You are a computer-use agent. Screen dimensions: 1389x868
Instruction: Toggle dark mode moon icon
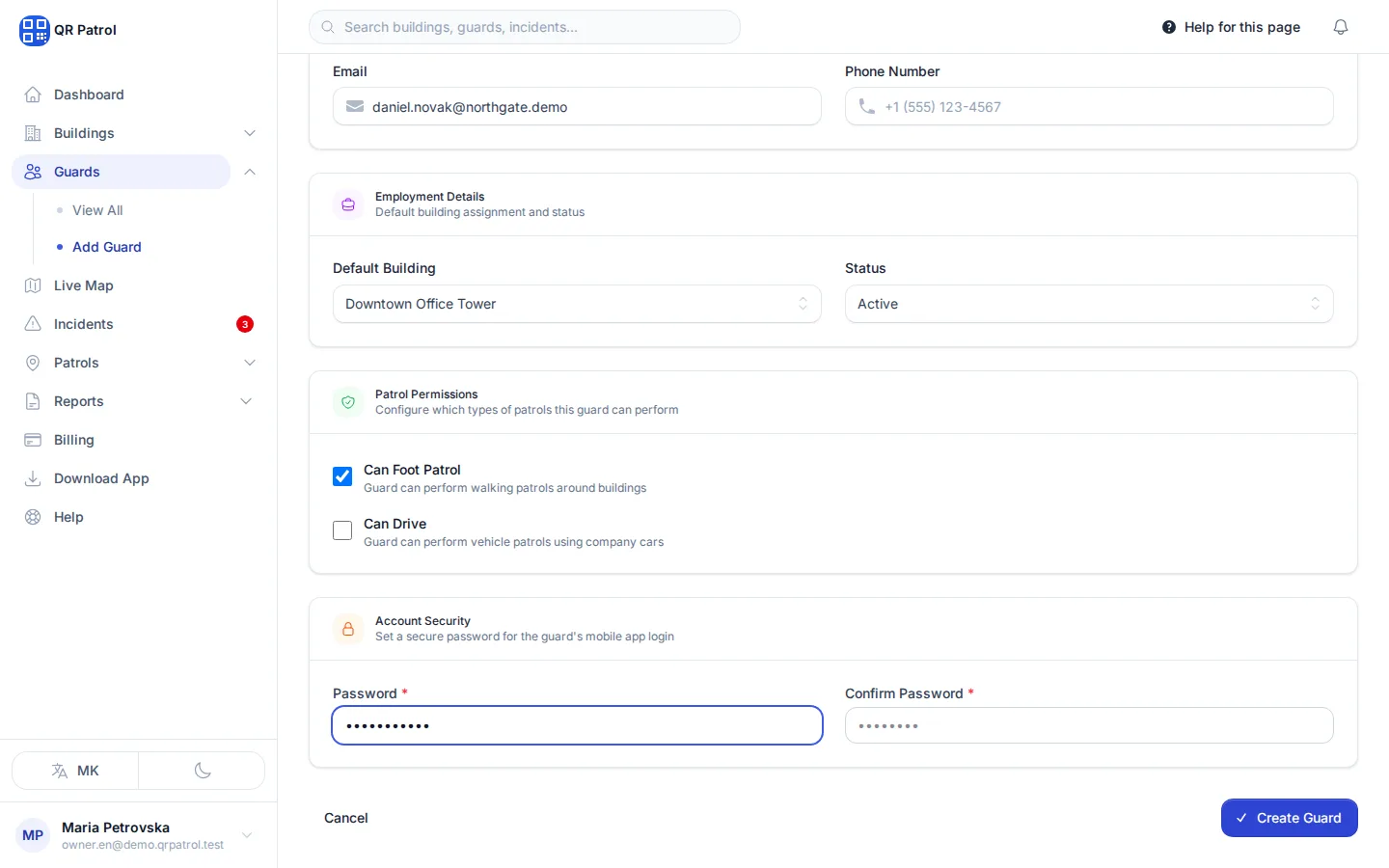[203, 771]
